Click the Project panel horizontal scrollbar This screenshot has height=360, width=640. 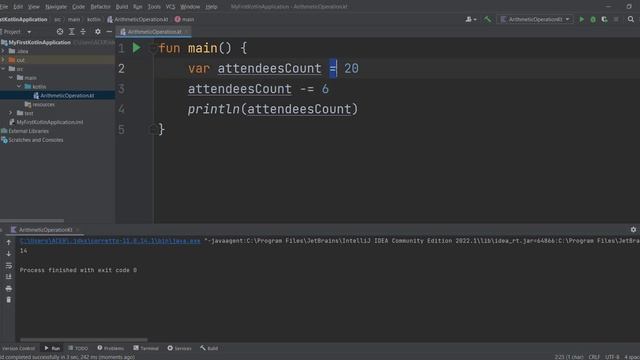[x=32, y=220]
